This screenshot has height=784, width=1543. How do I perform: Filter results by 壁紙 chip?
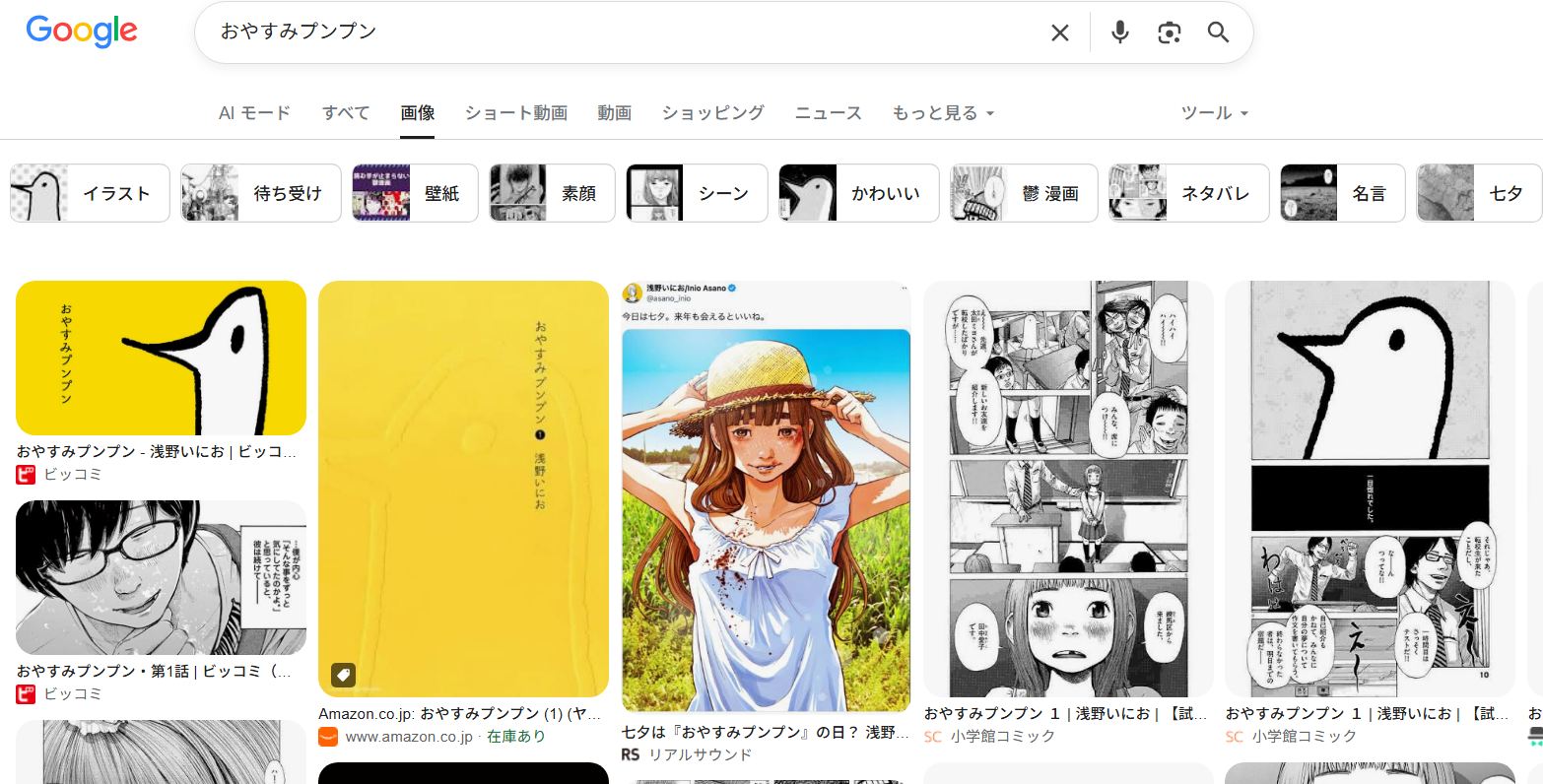(415, 193)
